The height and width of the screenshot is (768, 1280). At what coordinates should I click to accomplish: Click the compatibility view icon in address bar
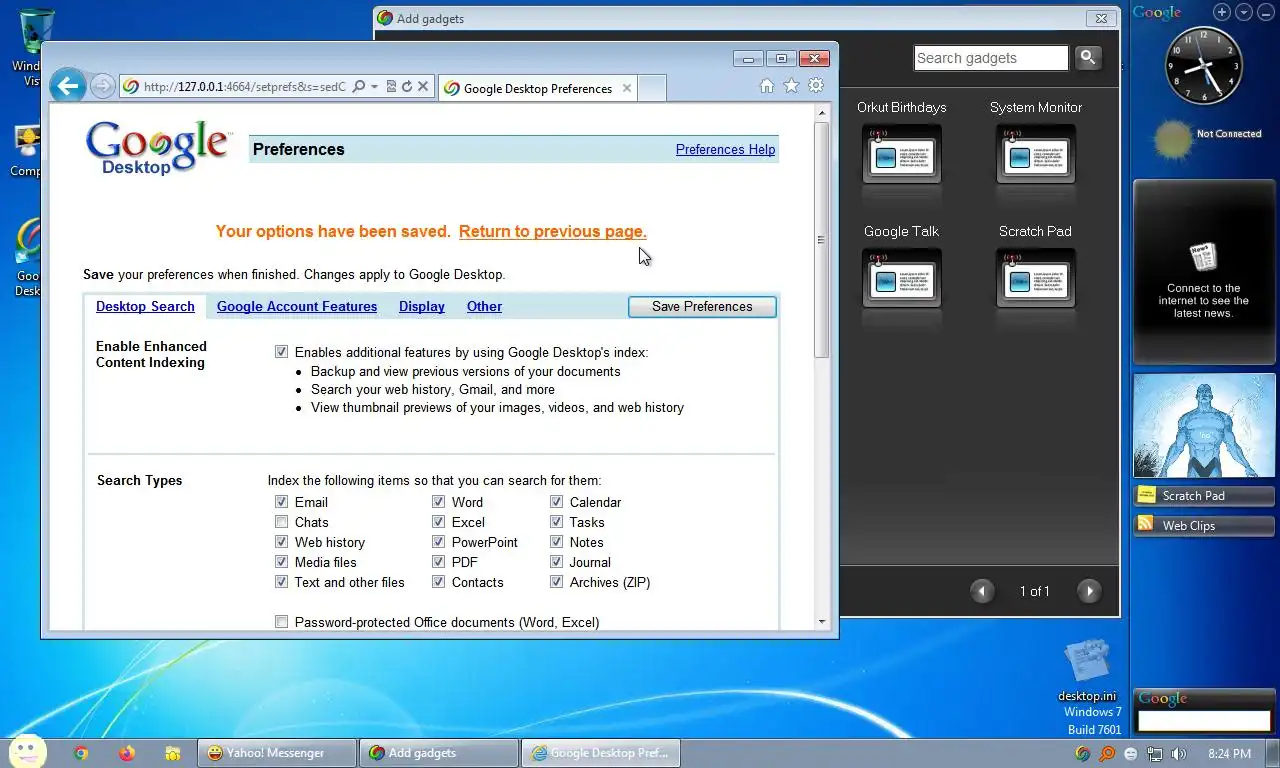click(391, 87)
